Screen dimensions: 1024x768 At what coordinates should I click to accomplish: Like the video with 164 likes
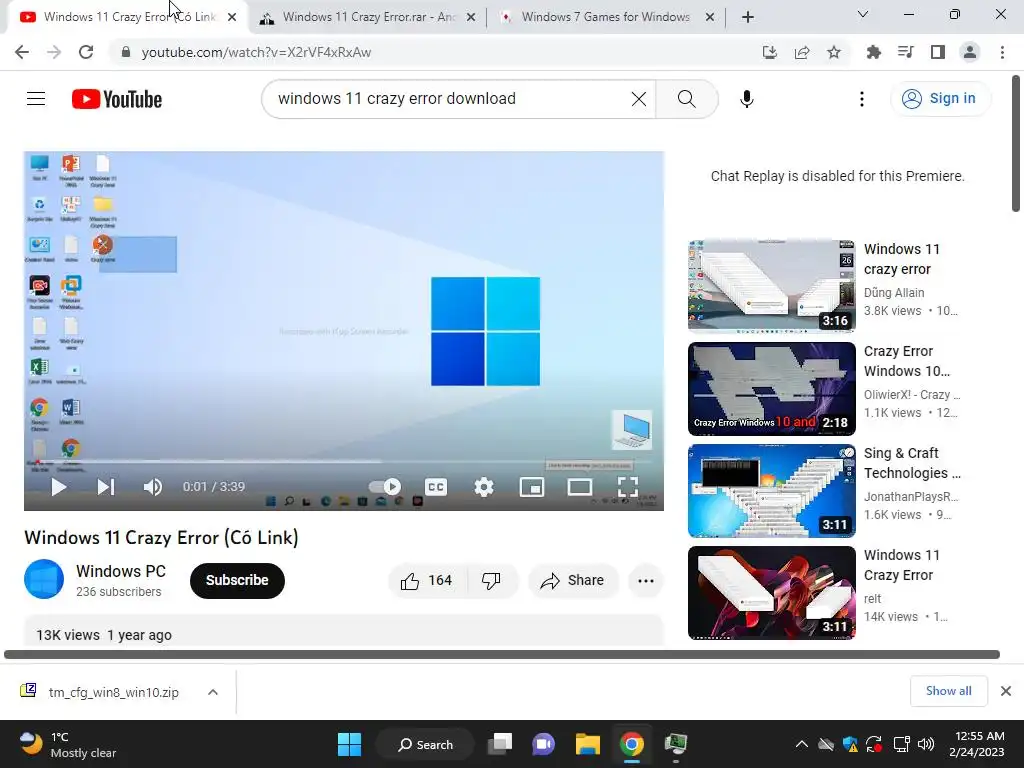[428, 581]
